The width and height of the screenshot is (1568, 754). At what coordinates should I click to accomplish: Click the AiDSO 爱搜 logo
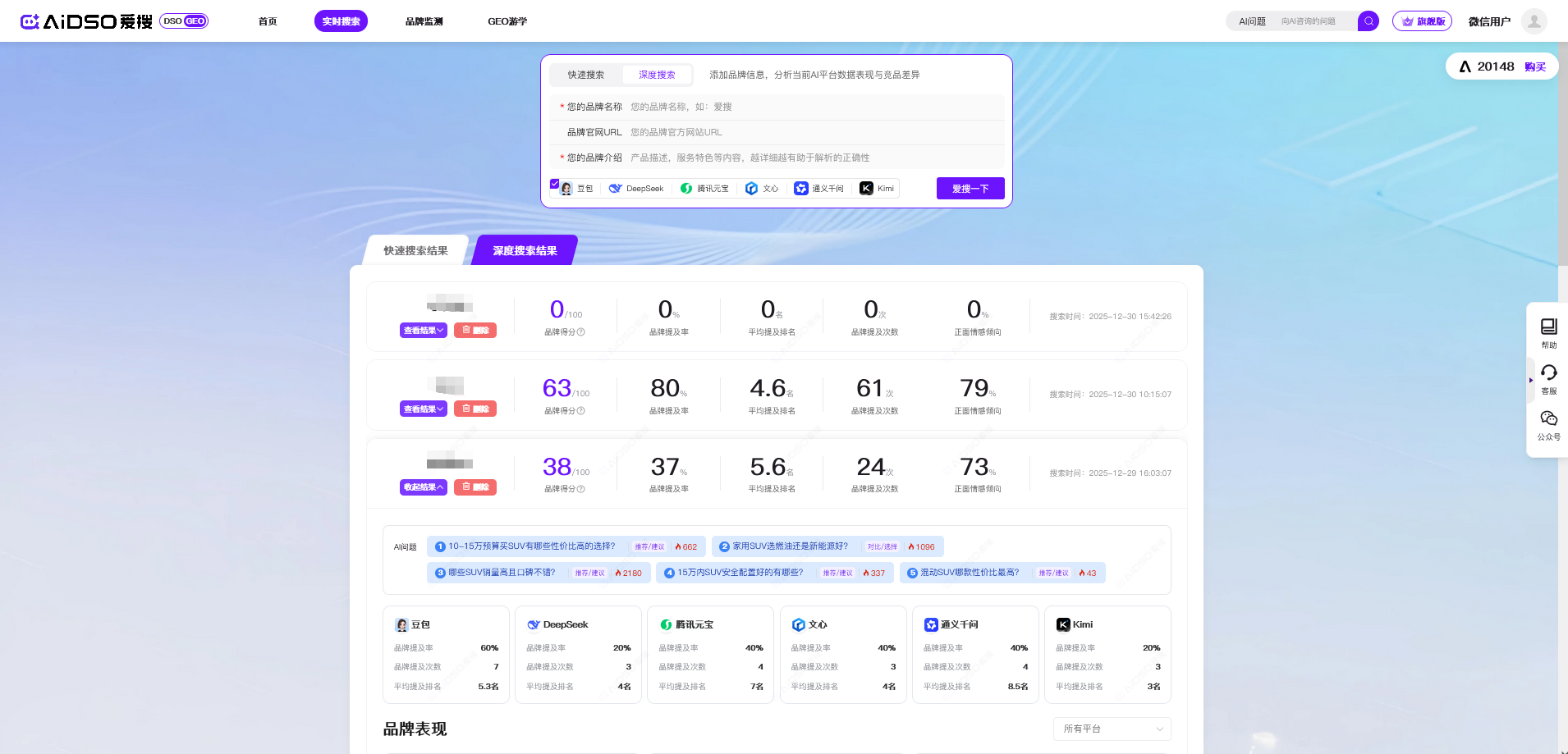[86, 21]
